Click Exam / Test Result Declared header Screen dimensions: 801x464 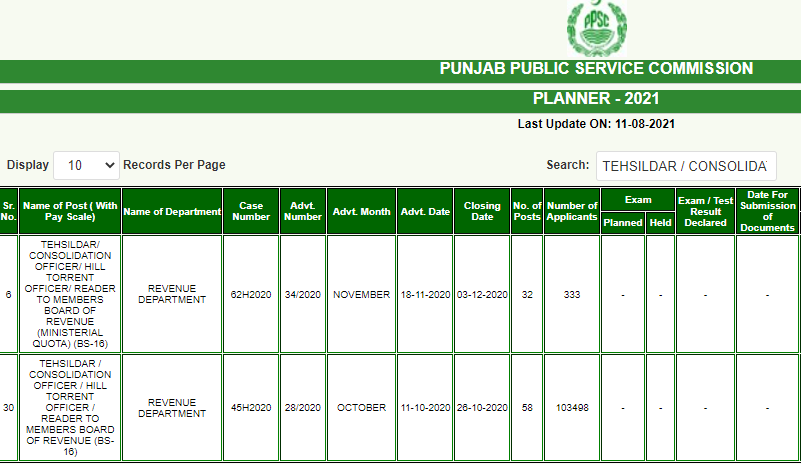click(705, 211)
